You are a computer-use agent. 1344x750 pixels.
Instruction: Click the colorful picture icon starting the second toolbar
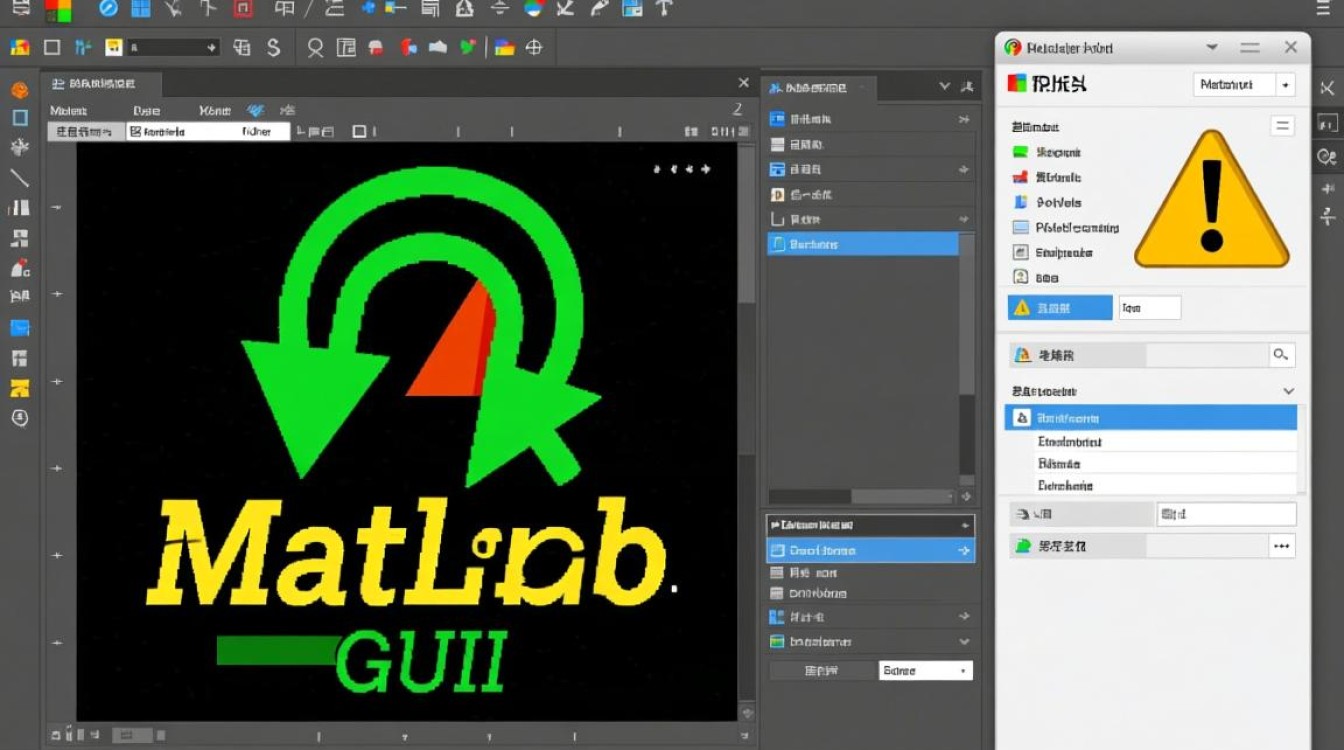(19, 47)
